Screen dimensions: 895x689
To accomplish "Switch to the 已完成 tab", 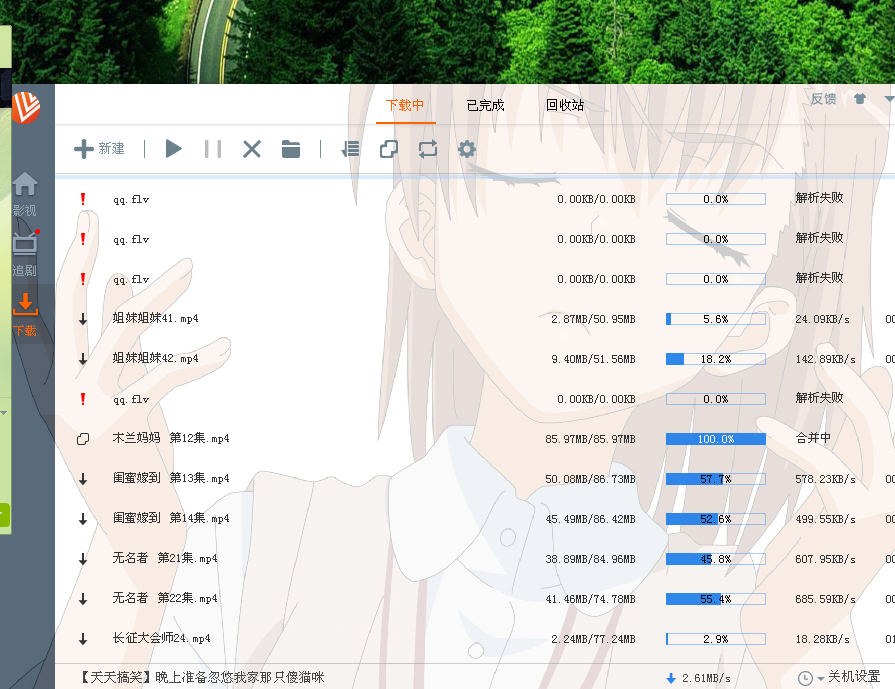I will tap(485, 105).
